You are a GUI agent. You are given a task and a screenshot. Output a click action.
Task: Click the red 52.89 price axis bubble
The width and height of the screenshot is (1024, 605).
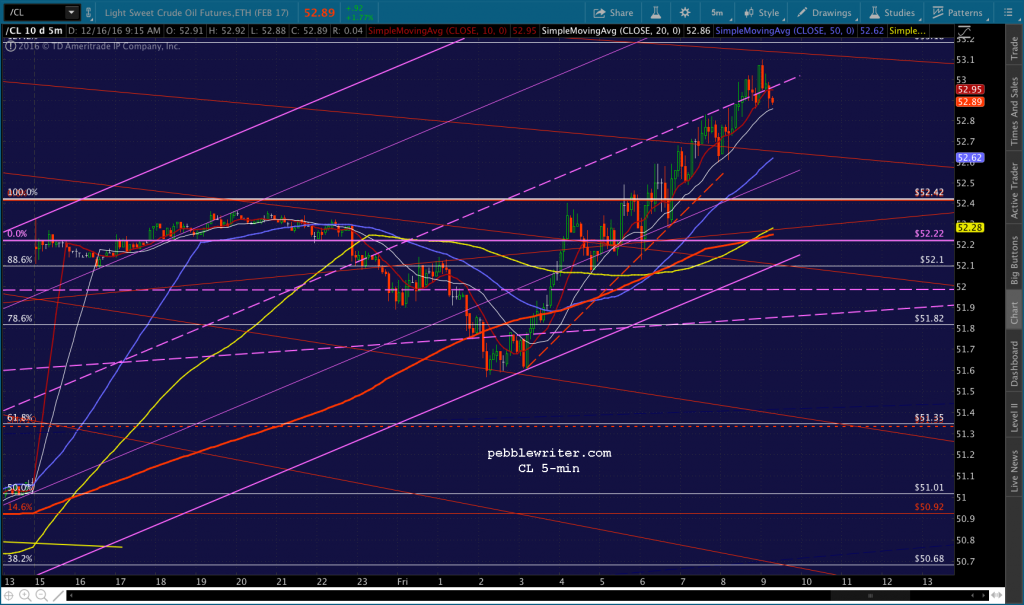pyautogui.click(x=970, y=102)
